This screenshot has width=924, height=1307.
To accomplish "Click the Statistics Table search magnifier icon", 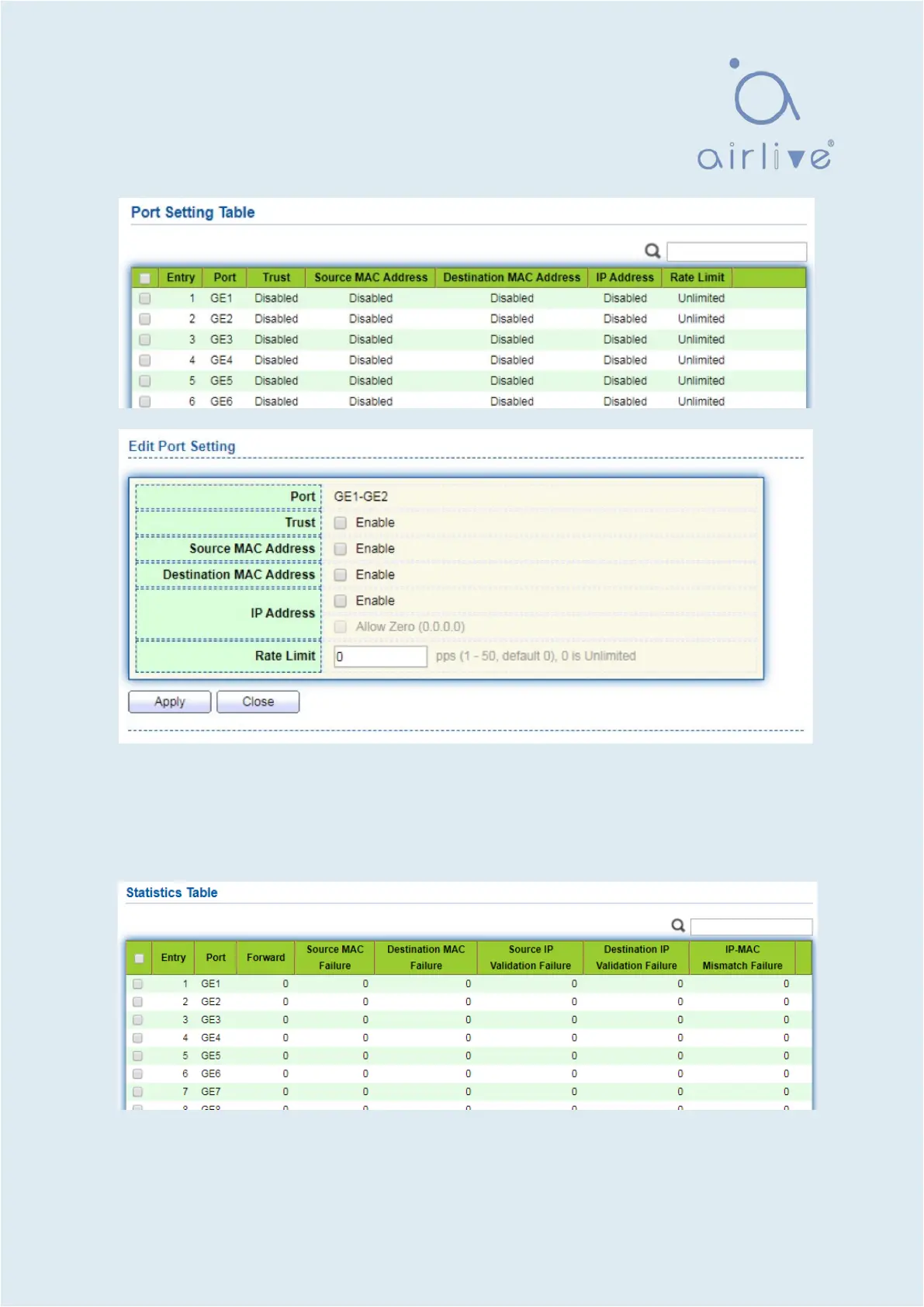I will pyautogui.click(x=678, y=925).
